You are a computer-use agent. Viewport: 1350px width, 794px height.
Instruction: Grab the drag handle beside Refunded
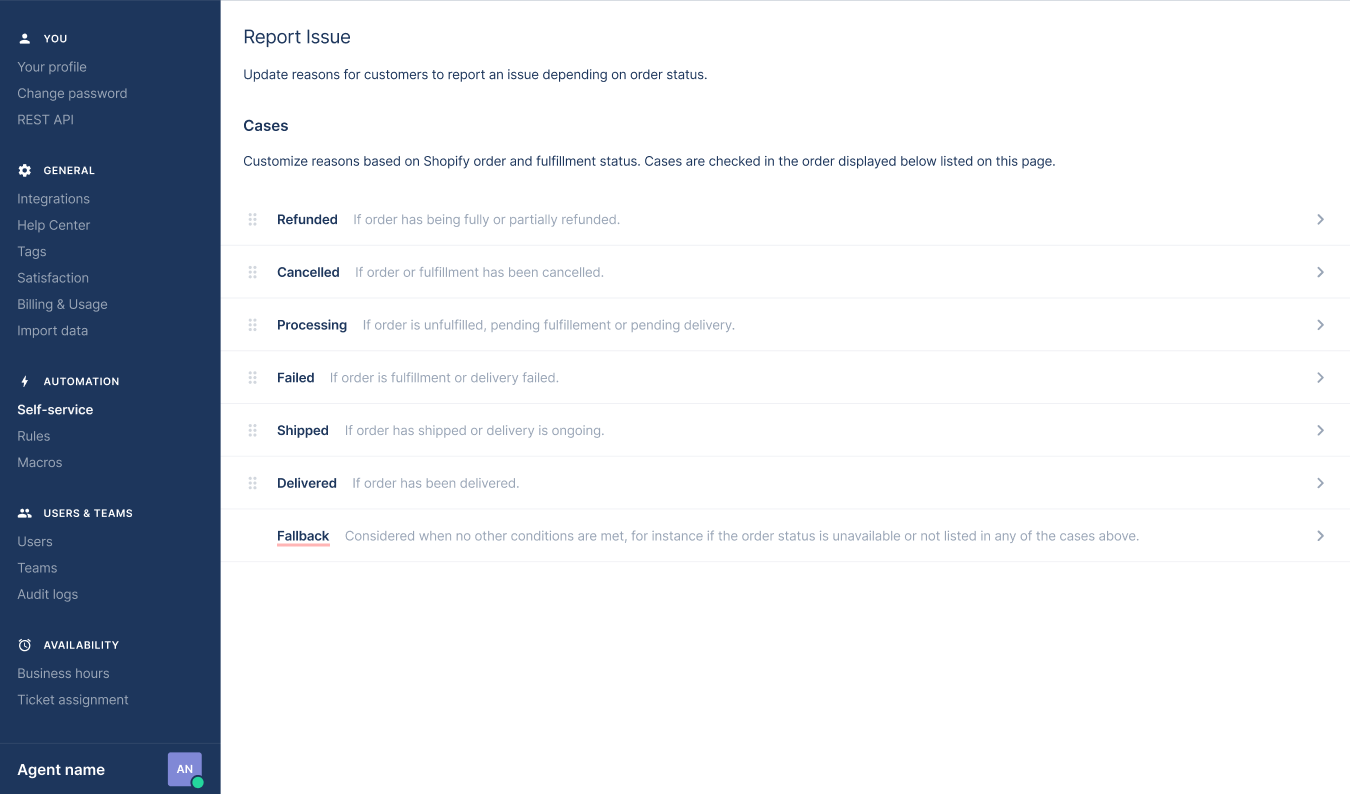click(253, 219)
